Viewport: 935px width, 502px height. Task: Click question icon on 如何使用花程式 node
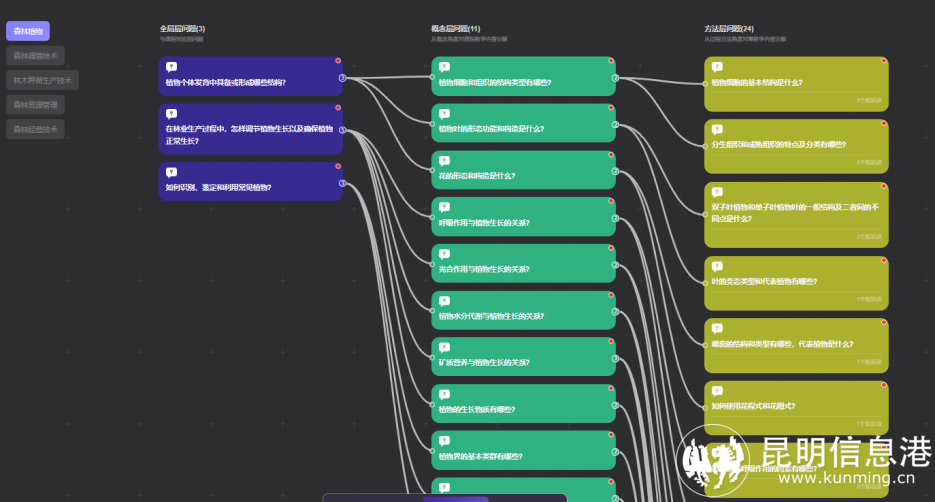click(x=716, y=391)
